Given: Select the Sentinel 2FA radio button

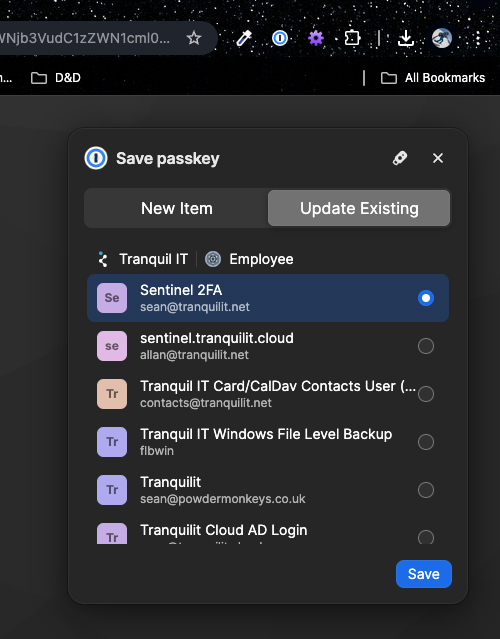Looking at the screenshot, I should (426, 298).
